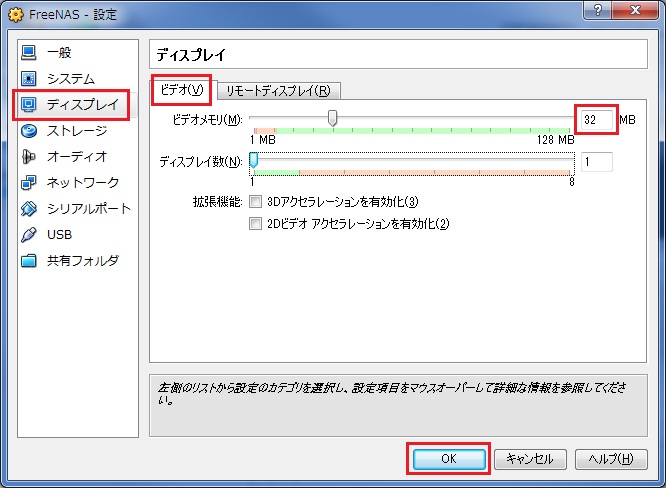The height and width of the screenshot is (488, 666).
Task: Click the 1 MB minimum label
Action: [263, 140]
